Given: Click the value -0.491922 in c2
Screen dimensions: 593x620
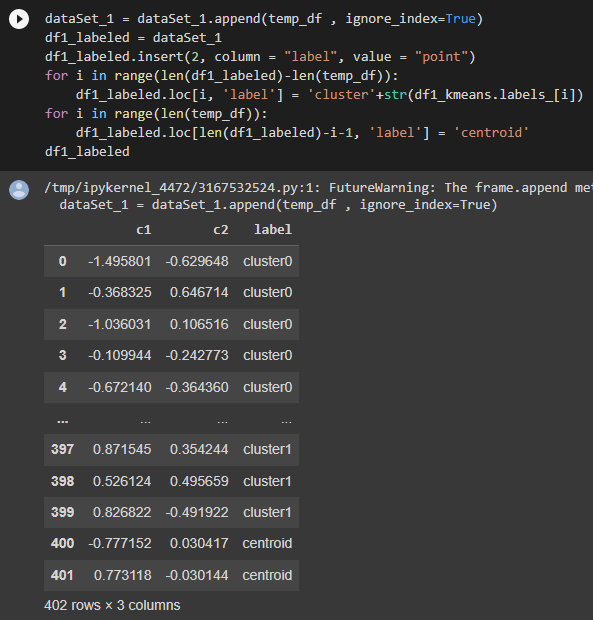Looking at the screenshot, I should click(x=197, y=512).
